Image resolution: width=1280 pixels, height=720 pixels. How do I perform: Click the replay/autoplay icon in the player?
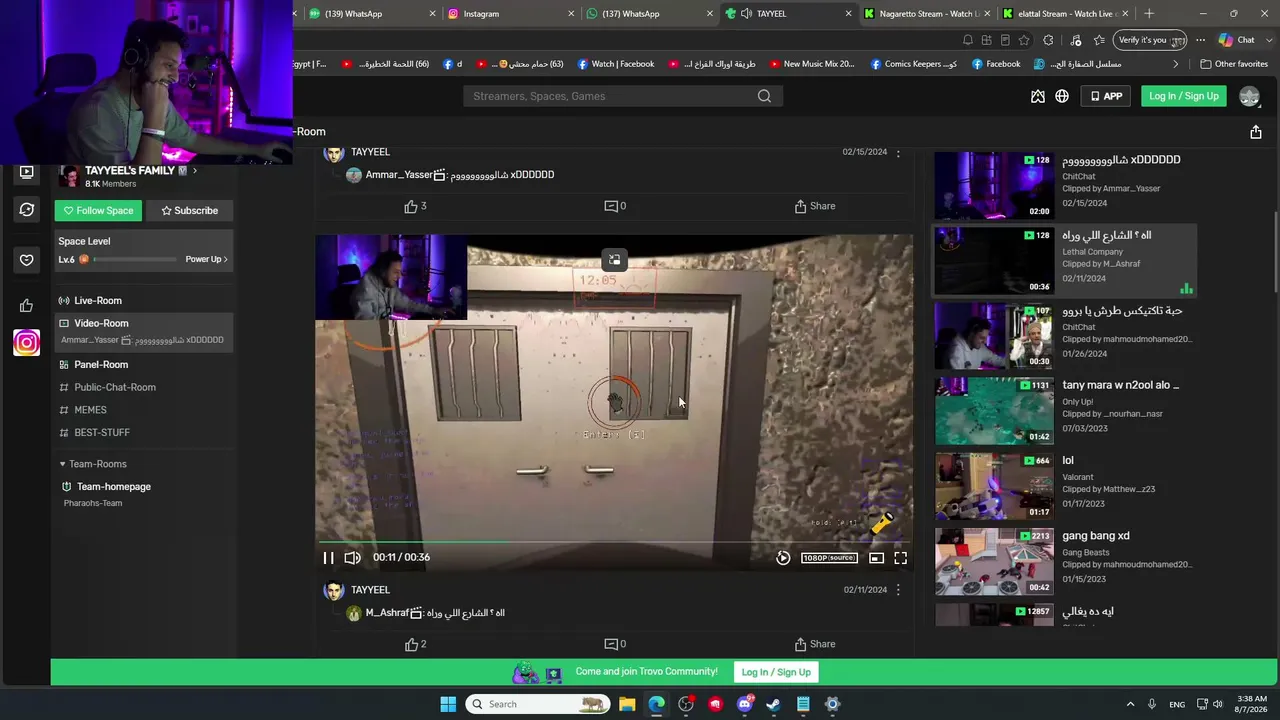pyautogui.click(x=783, y=558)
